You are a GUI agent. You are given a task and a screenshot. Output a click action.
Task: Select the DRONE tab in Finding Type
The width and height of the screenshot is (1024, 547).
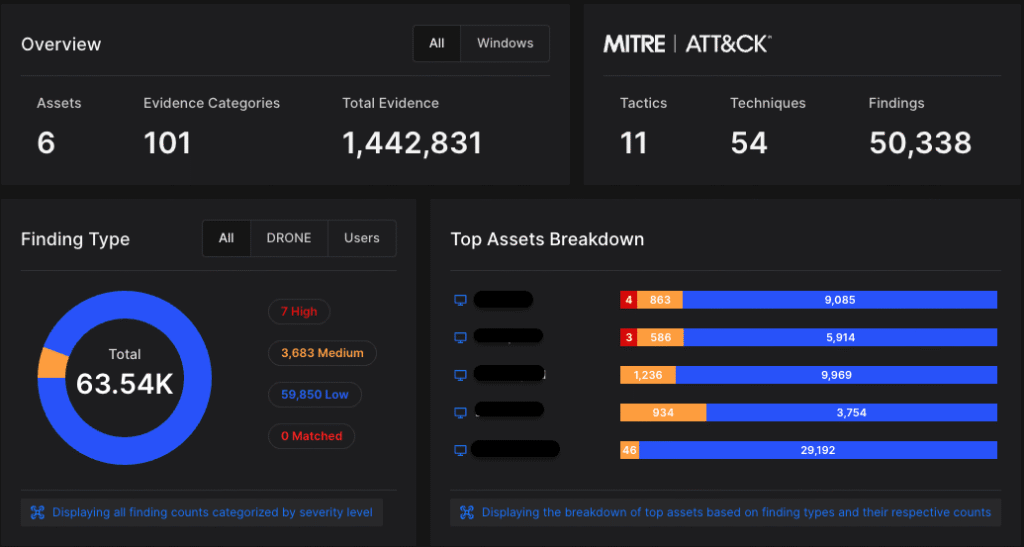tap(288, 238)
